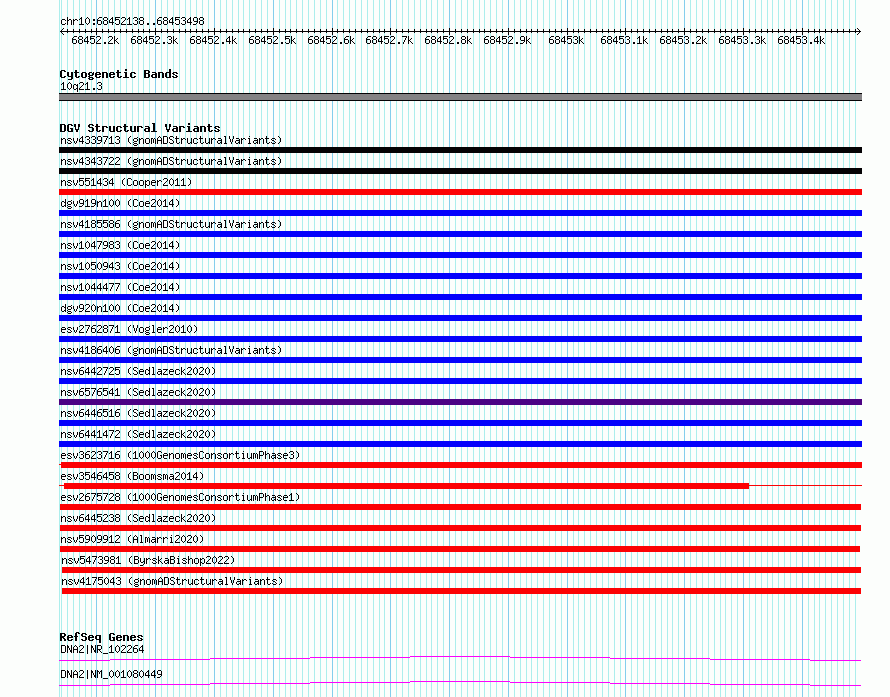The width and height of the screenshot is (890, 697).
Task: Click the 68453.2k ruler tick label
Action: click(683, 40)
